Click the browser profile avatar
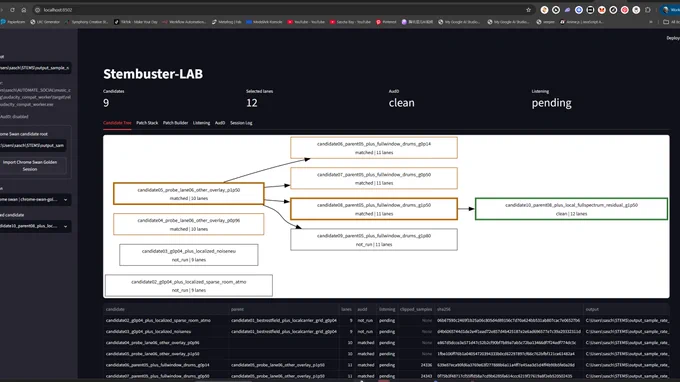The height and width of the screenshot is (382, 680). (x=666, y=10)
